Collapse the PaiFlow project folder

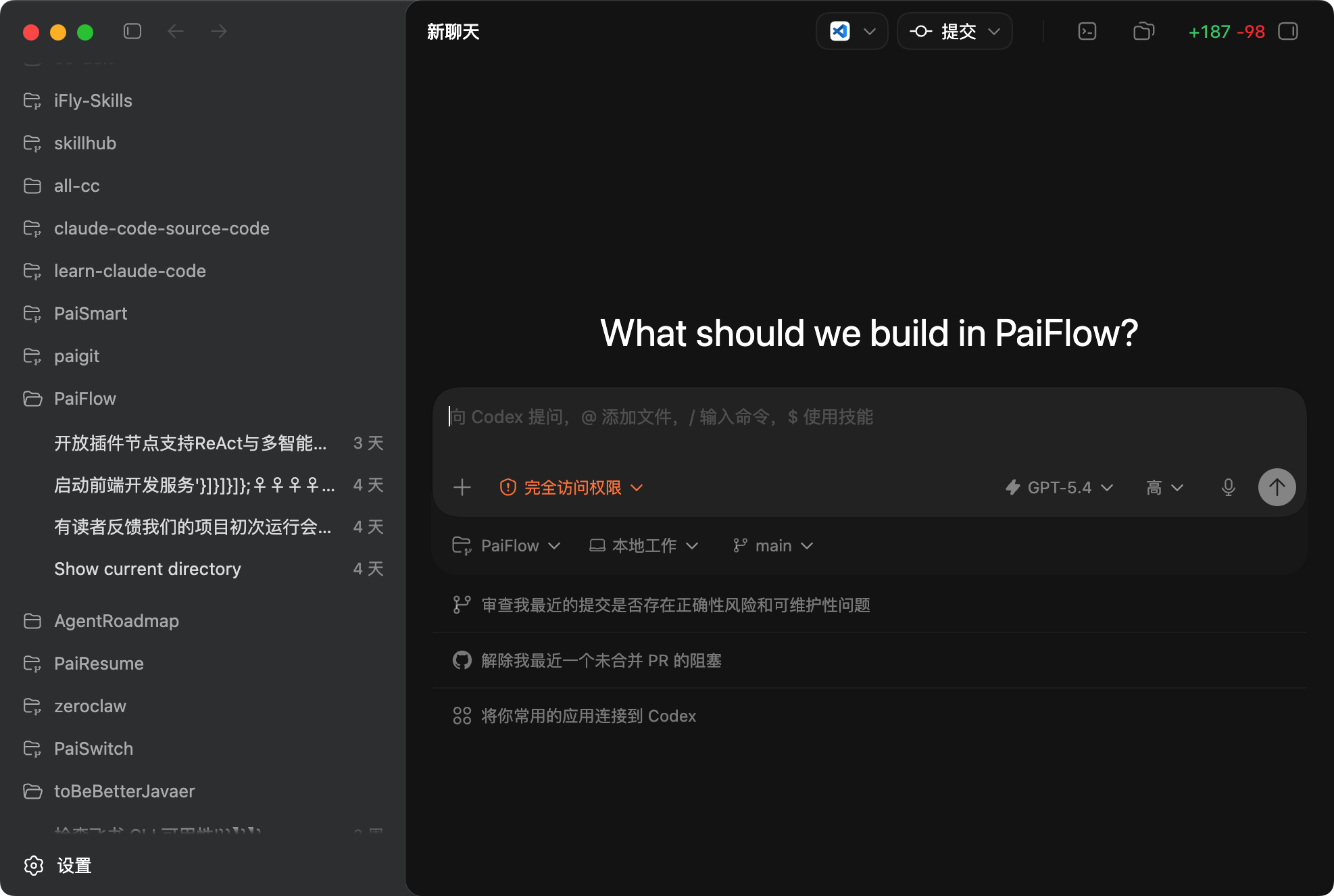[203, 399]
